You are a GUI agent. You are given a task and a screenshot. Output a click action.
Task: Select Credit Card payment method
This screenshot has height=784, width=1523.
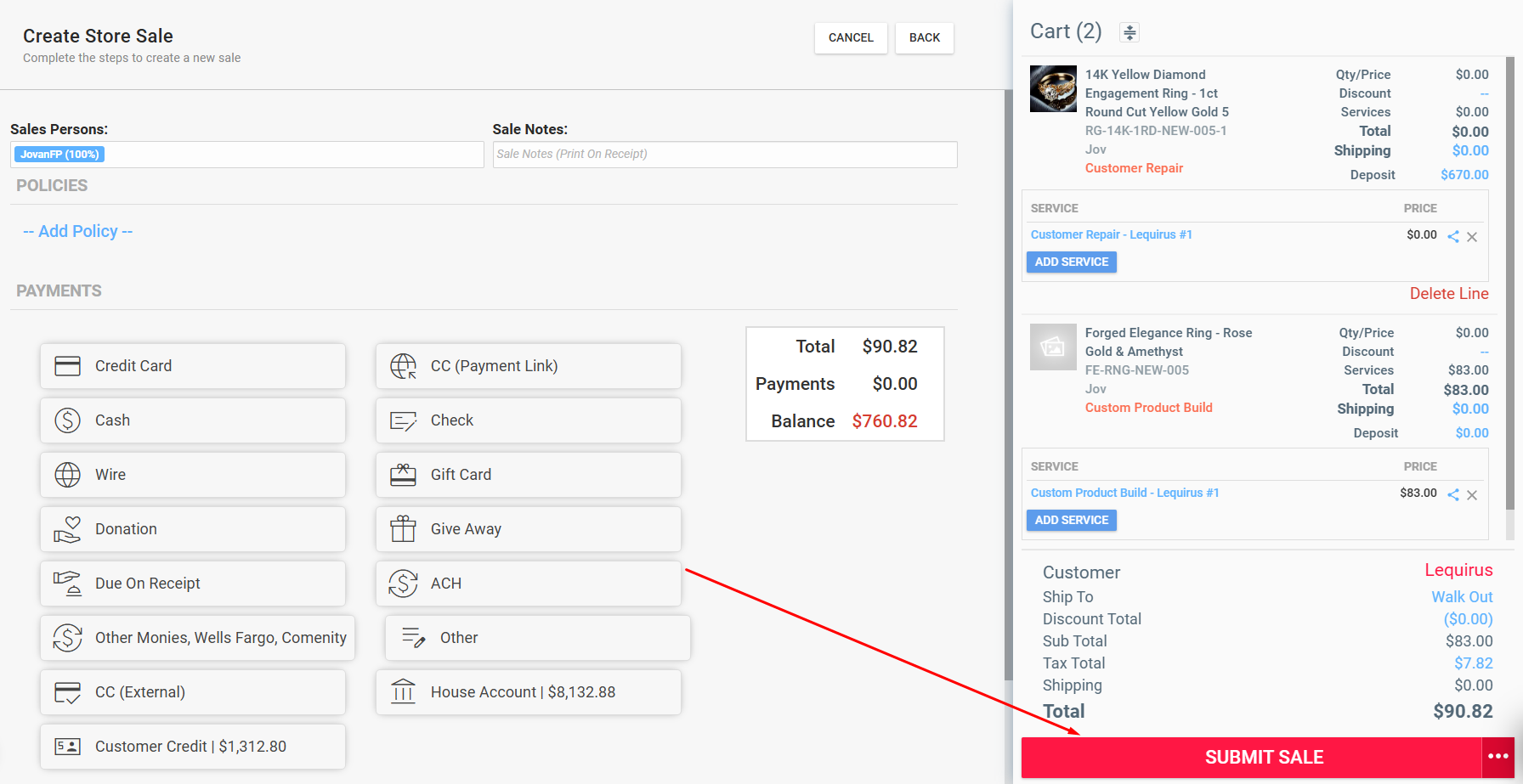pos(193,366)
